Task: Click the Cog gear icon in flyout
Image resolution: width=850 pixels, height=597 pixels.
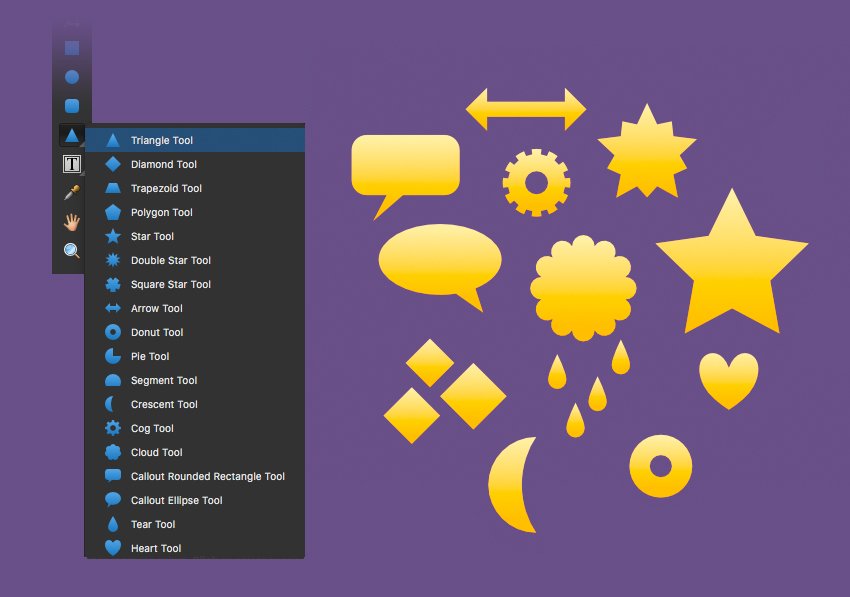Action: 113,428
